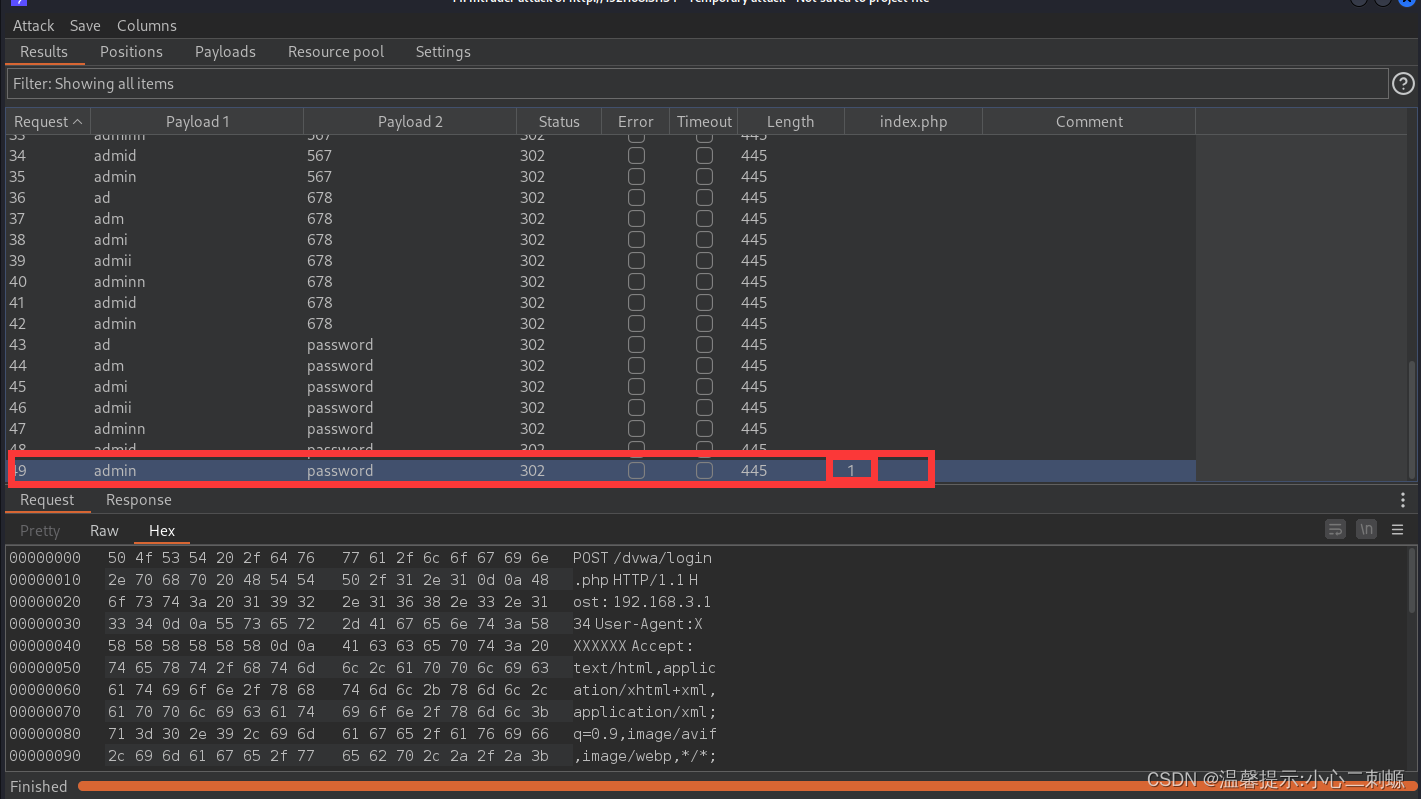The image size is (1421, 799).
Task: Select request row 40 adminn 678
Action: click(601, 282)
